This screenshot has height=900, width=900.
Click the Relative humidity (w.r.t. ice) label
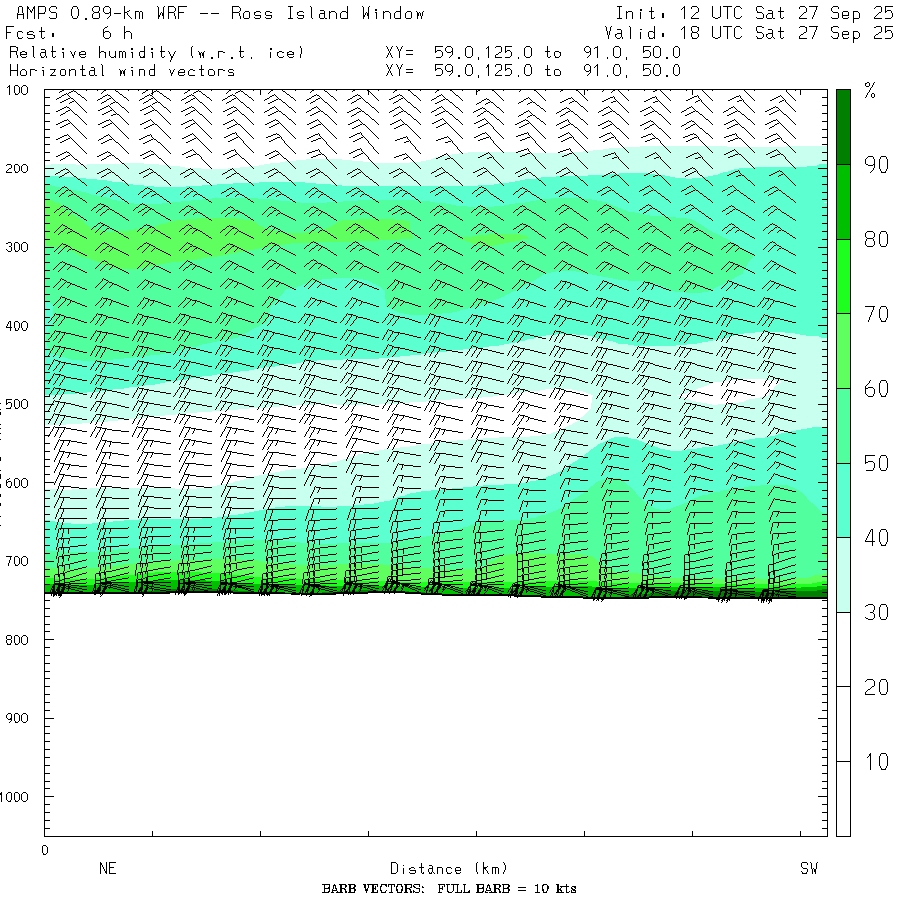pos(156,52)
